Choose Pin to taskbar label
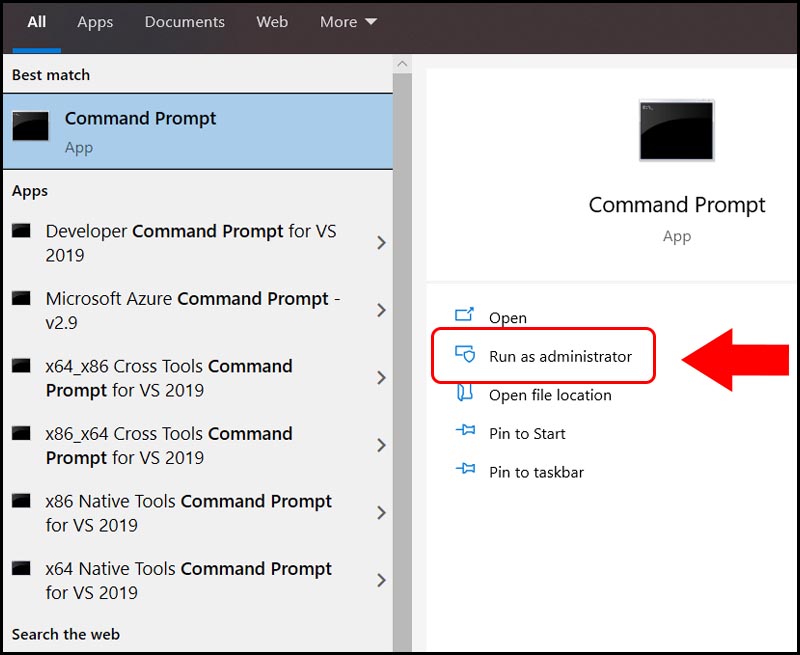 536,472
